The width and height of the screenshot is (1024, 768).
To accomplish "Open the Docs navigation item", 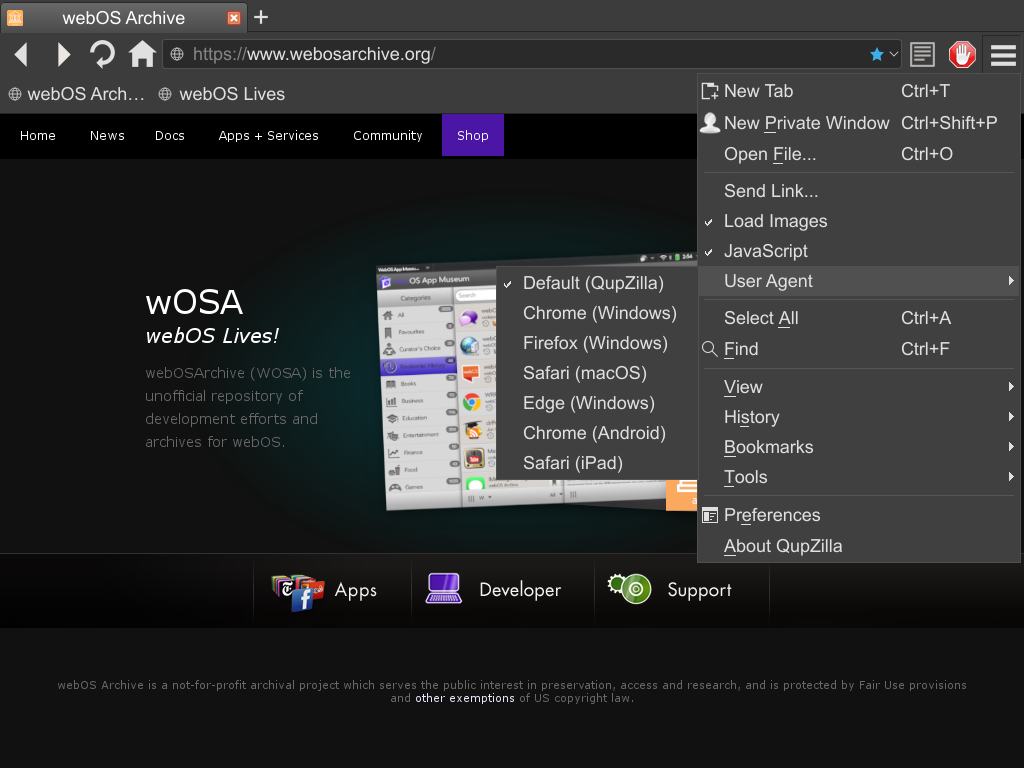I will (170, 135).
